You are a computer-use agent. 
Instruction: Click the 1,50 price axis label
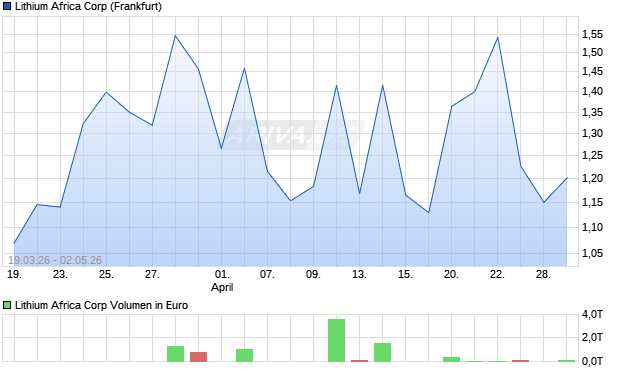click(x=592, y=52)
